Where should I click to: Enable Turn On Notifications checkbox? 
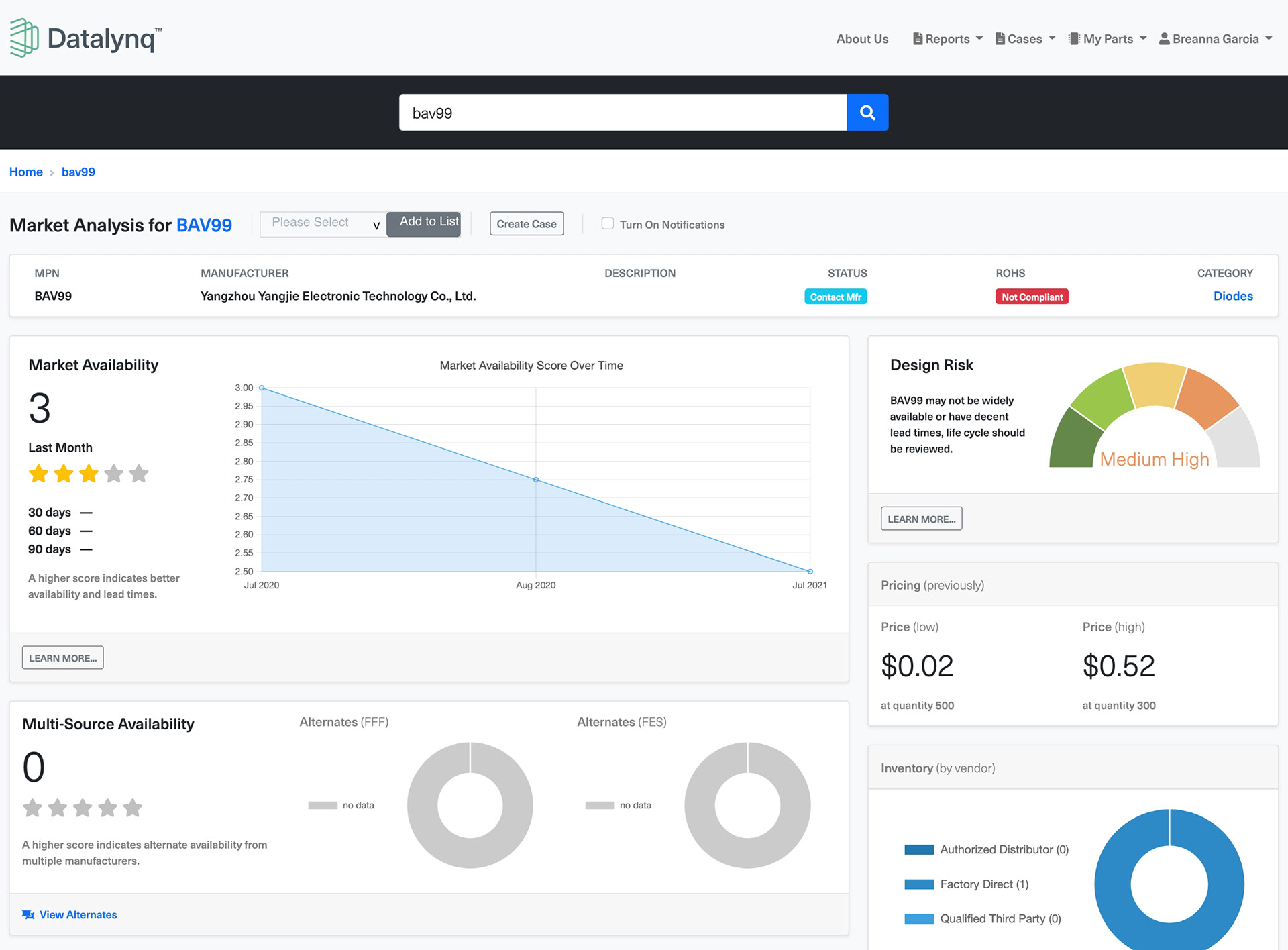tap(608, 223)
